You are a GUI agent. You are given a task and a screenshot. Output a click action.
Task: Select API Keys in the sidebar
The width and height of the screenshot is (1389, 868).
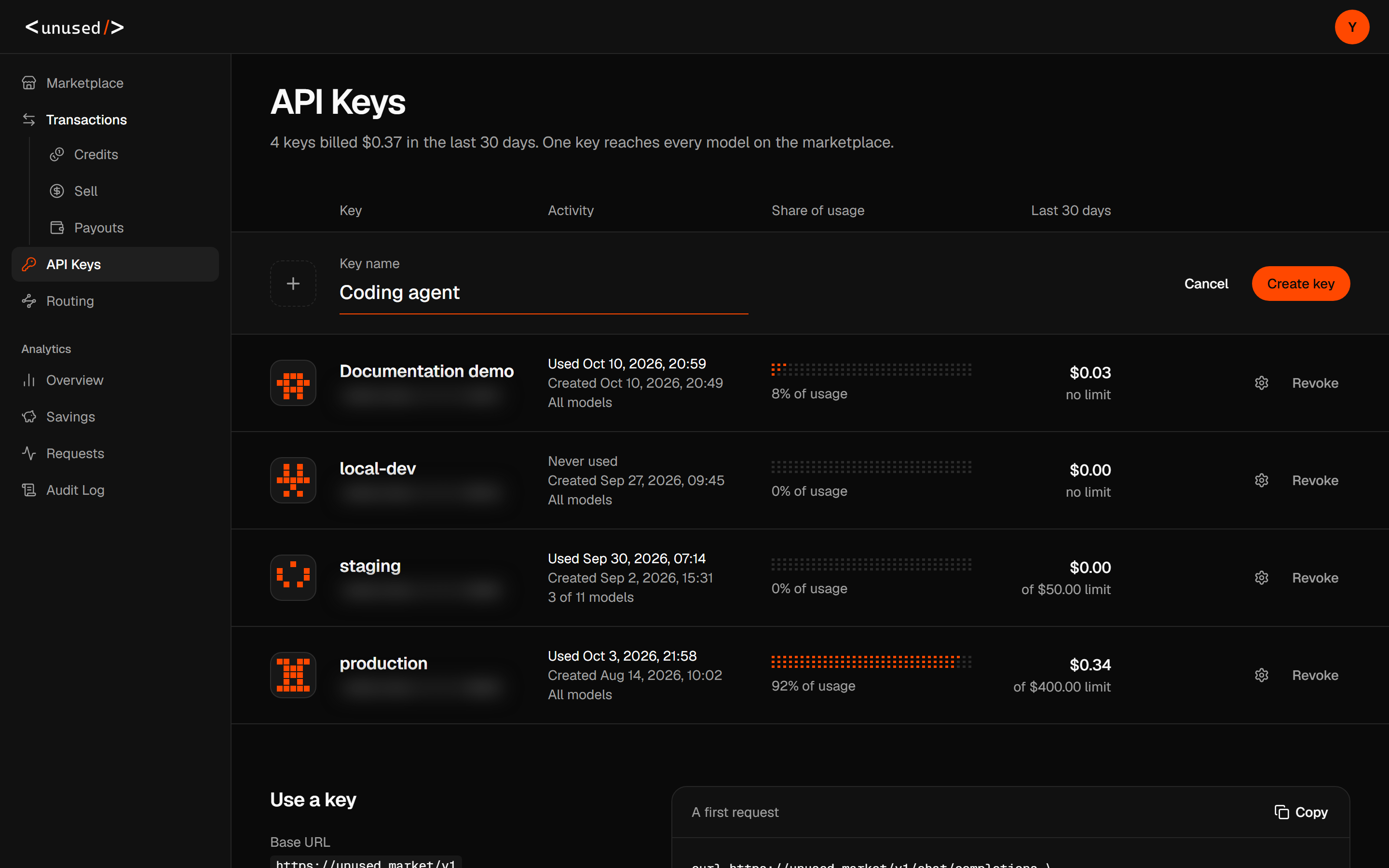(x=115, y=265)
